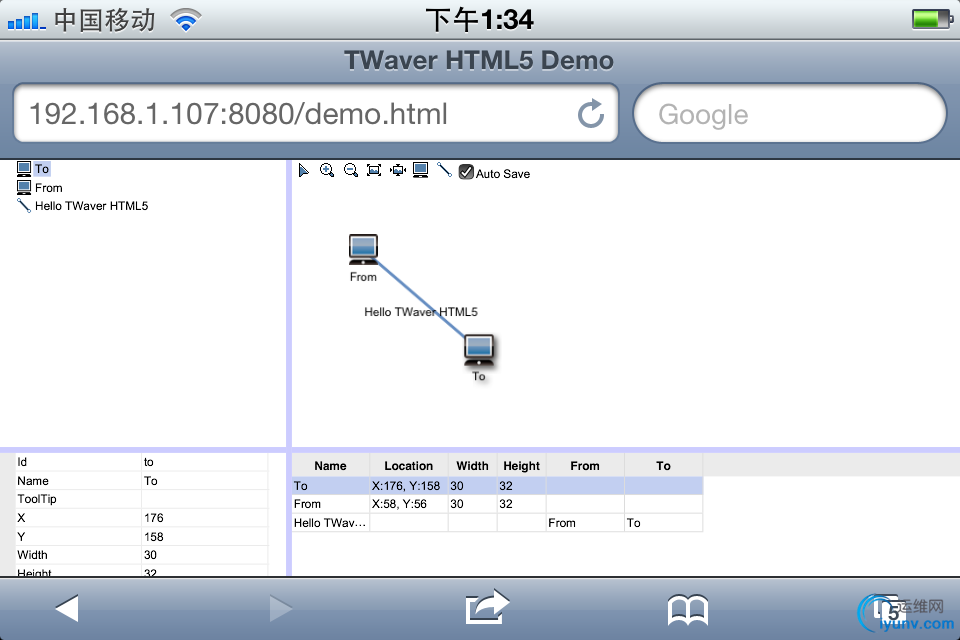Click the From value in link row
Viewport: 960px width, 640px height.
coord(585,523)
